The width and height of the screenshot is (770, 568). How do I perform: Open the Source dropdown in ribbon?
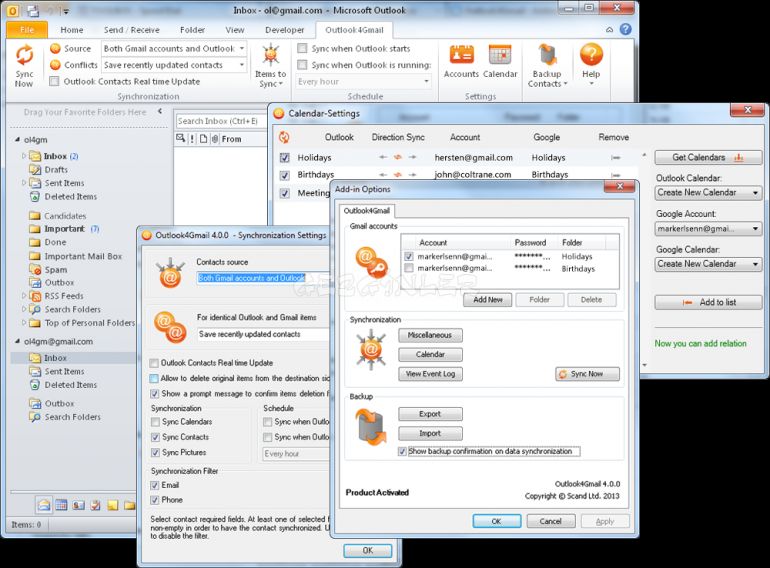242,49
